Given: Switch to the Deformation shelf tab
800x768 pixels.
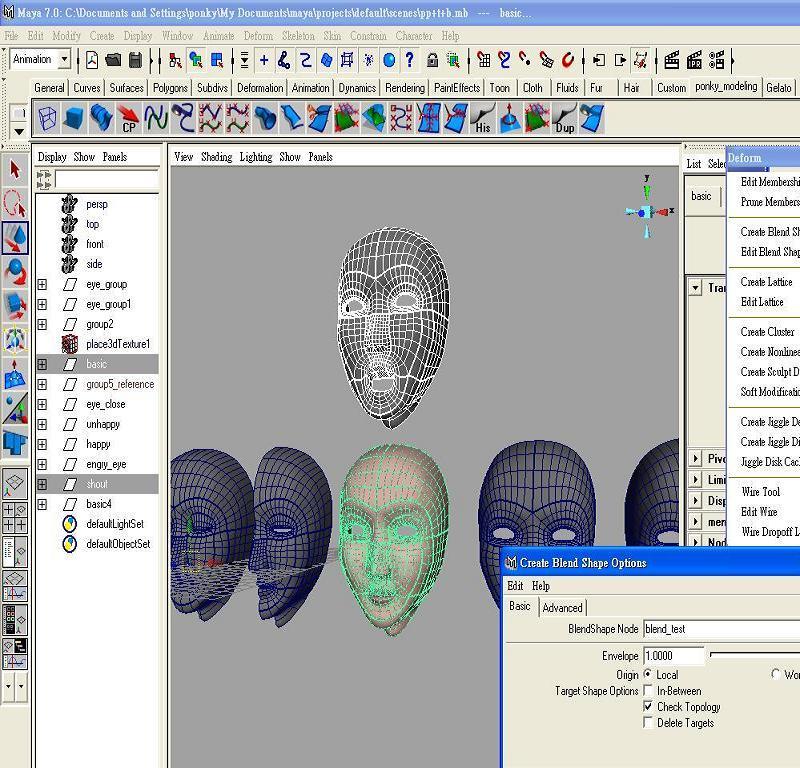Looking at the screenshot, I should point(260,88).
